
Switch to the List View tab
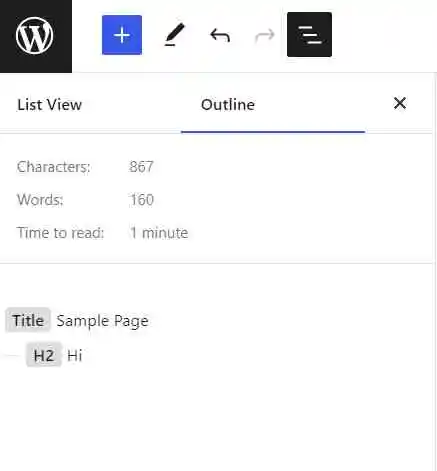click(50, 105)
